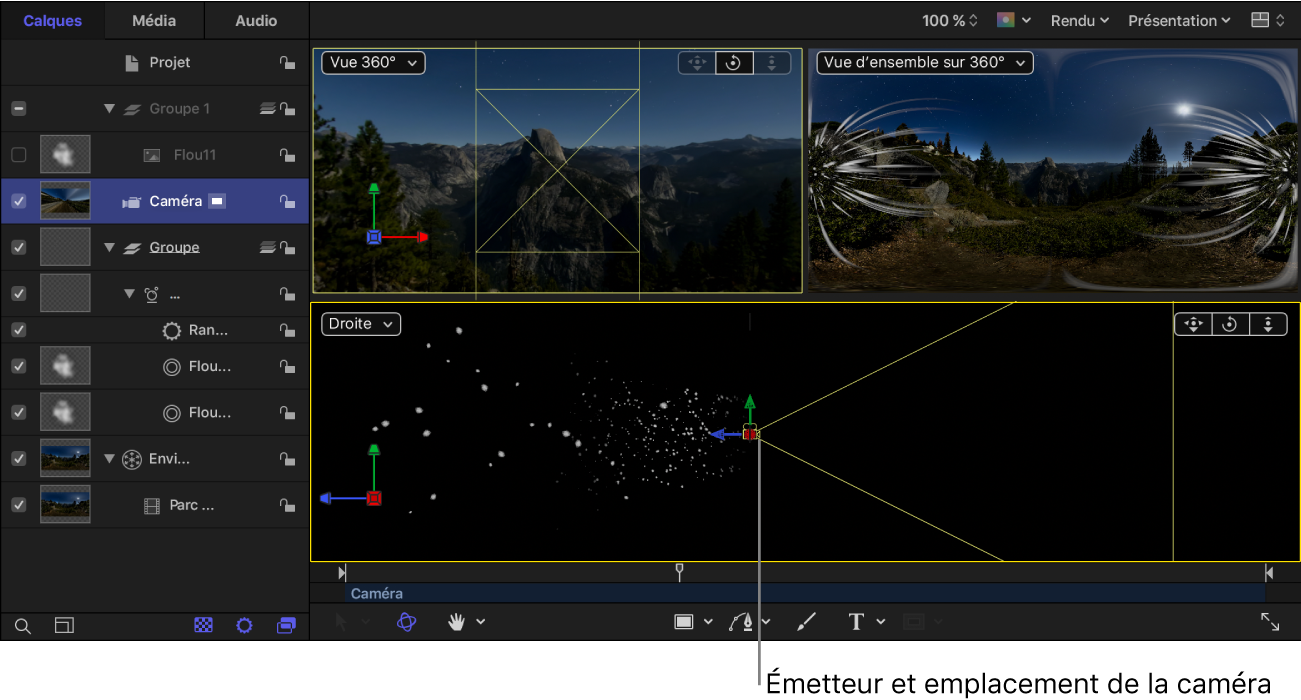Uncheck the Ran... behavior checkbox
The height and width of the screenshot is (700, 1301).
click(x=18, y=330)
